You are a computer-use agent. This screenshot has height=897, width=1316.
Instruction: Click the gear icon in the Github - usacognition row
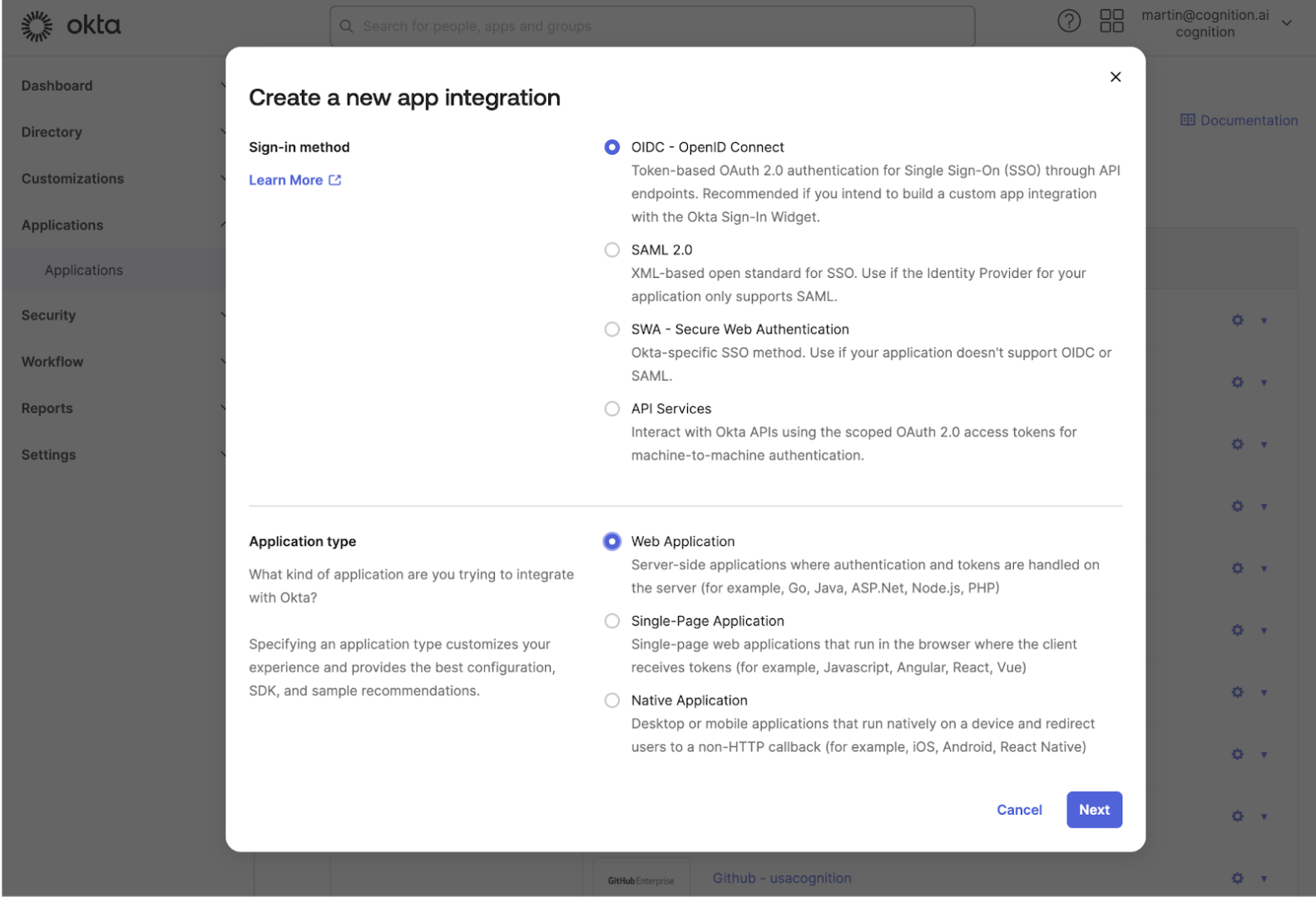[1238, 878]
